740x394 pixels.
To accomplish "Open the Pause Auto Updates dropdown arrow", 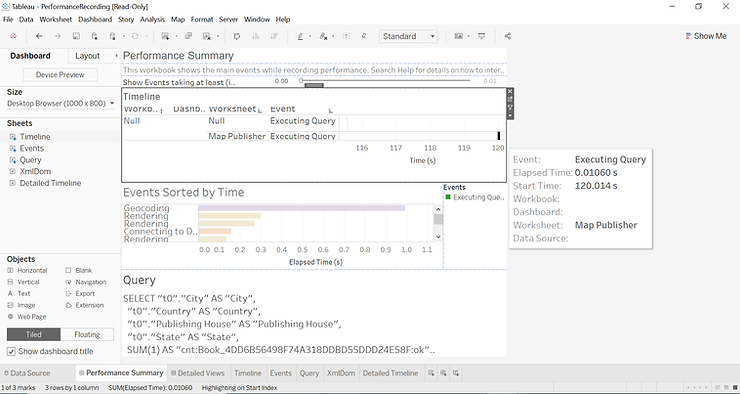I will (123, 36).
